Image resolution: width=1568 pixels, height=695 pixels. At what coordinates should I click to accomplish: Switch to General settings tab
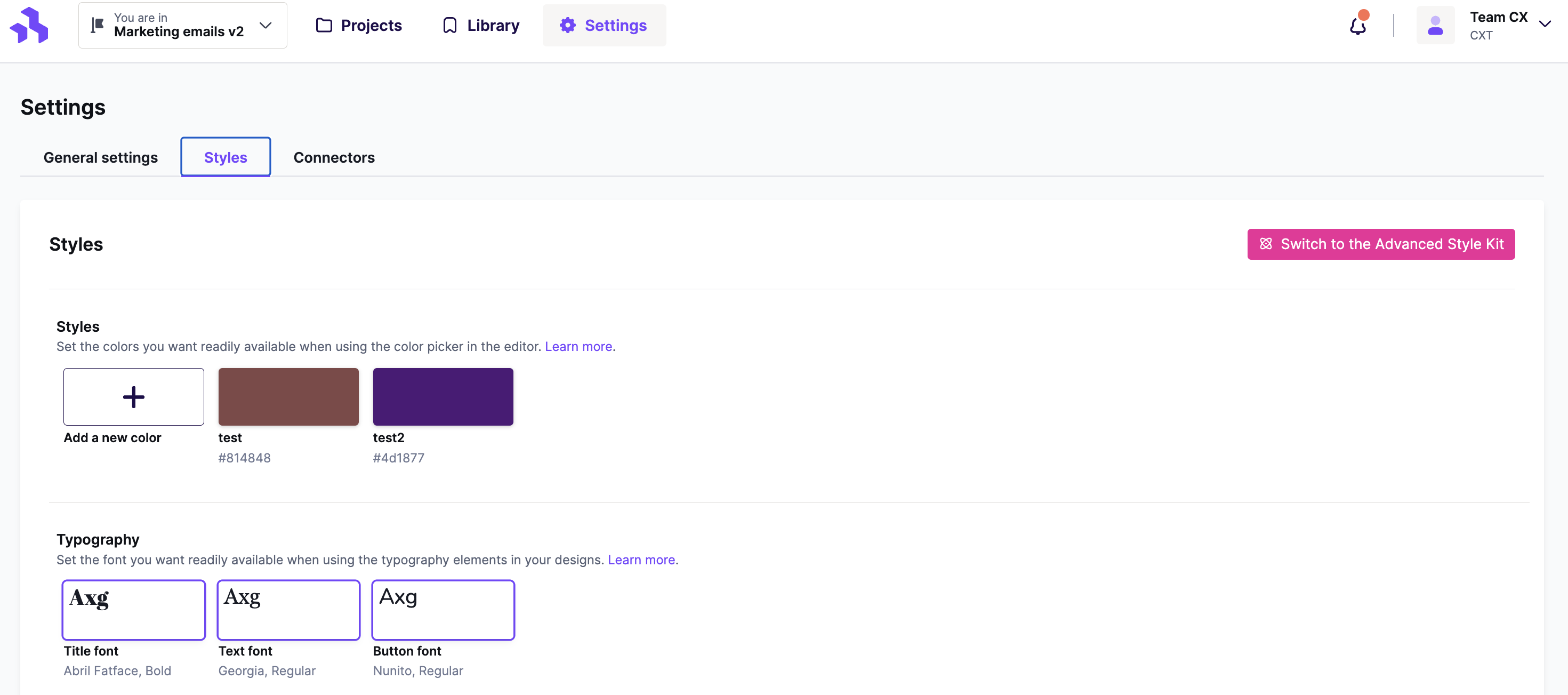[x=100, y=157]
